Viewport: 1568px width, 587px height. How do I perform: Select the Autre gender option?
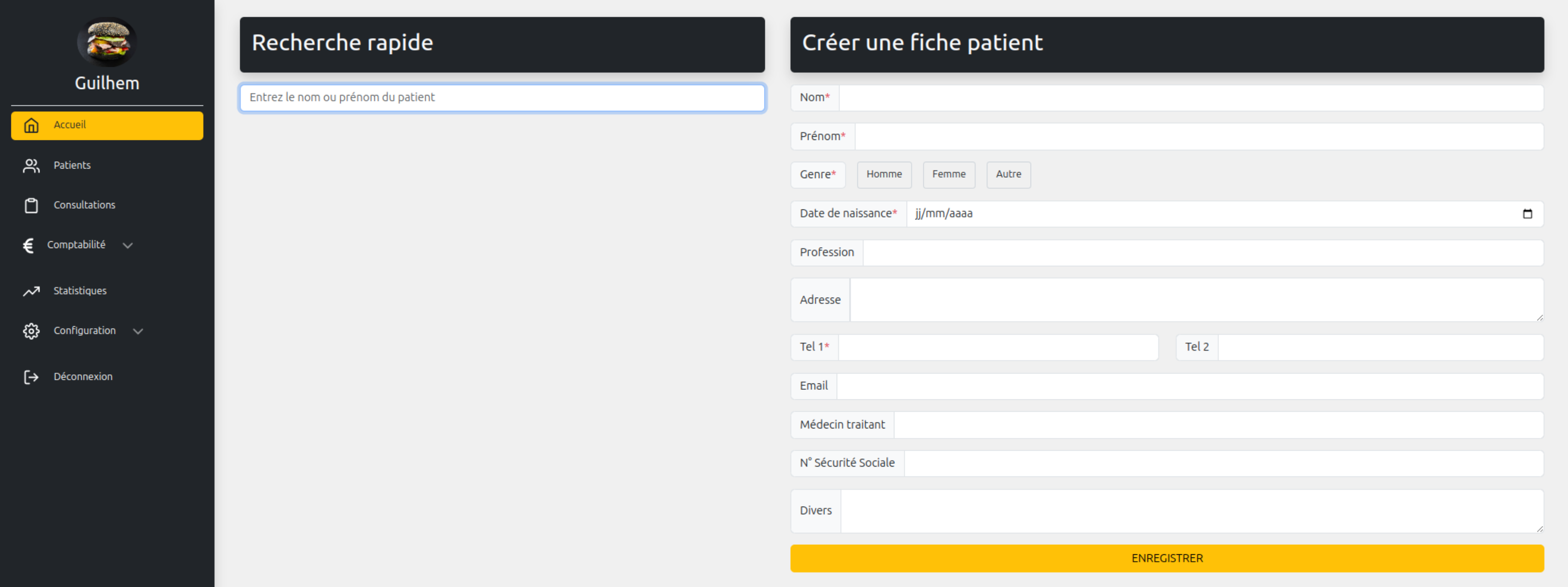[1007, 175]
